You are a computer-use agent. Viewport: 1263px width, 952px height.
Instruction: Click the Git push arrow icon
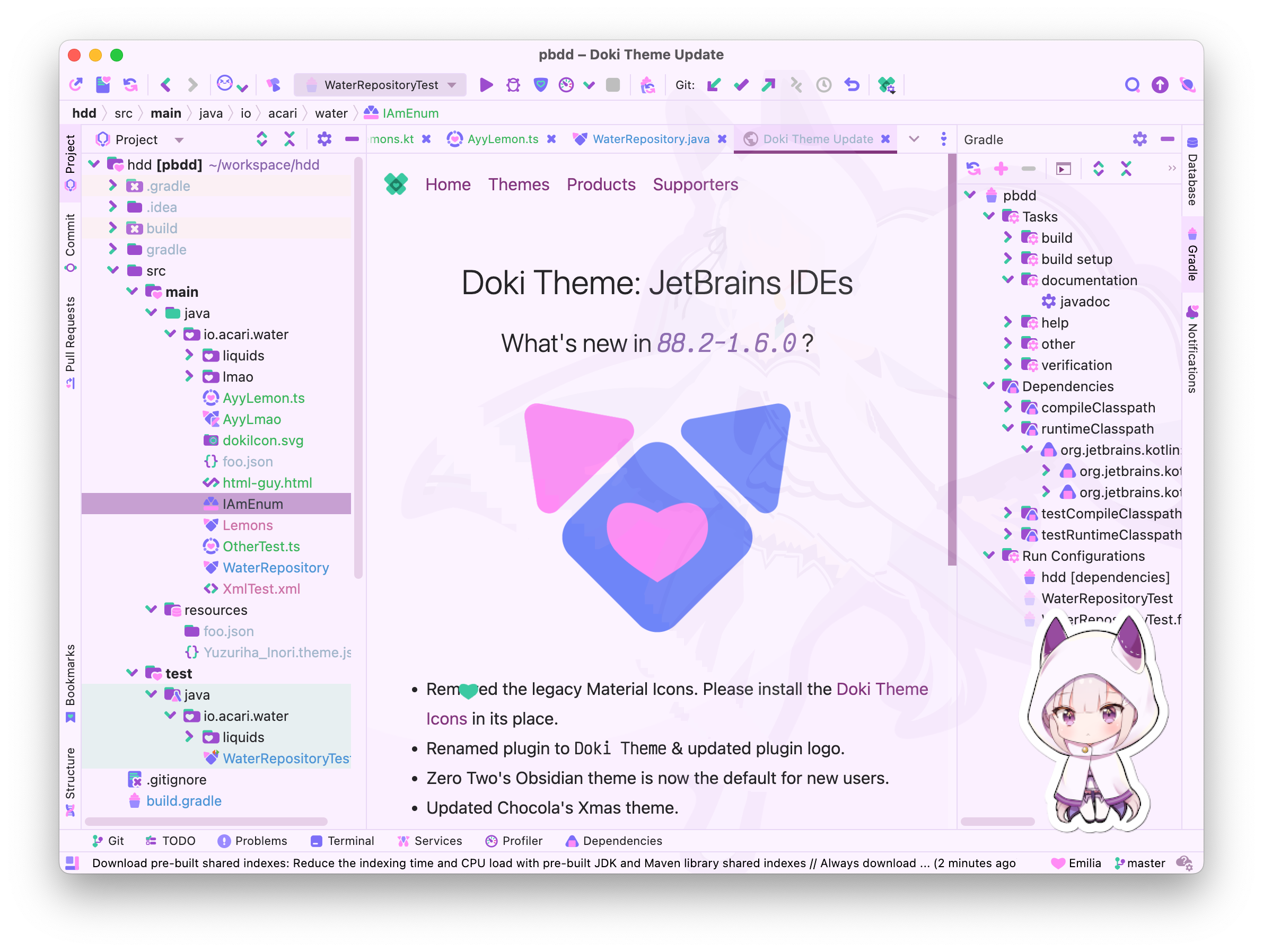pos(768,85)
